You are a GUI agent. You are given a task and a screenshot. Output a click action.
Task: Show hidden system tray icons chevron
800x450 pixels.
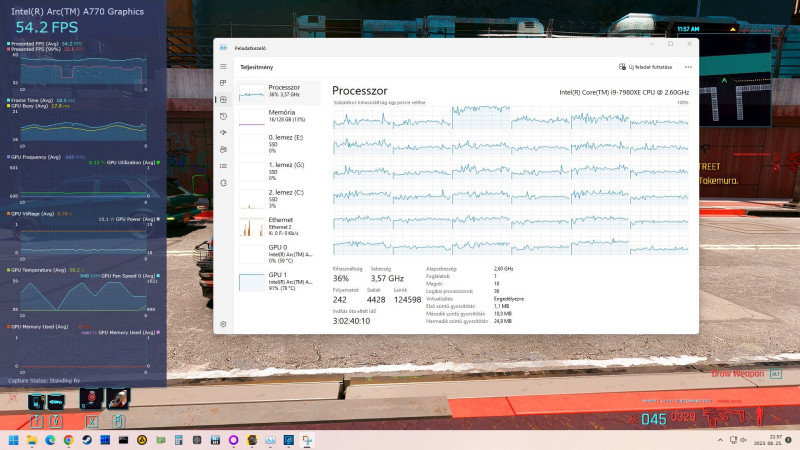pyautogui.click(x=720, y=440)
